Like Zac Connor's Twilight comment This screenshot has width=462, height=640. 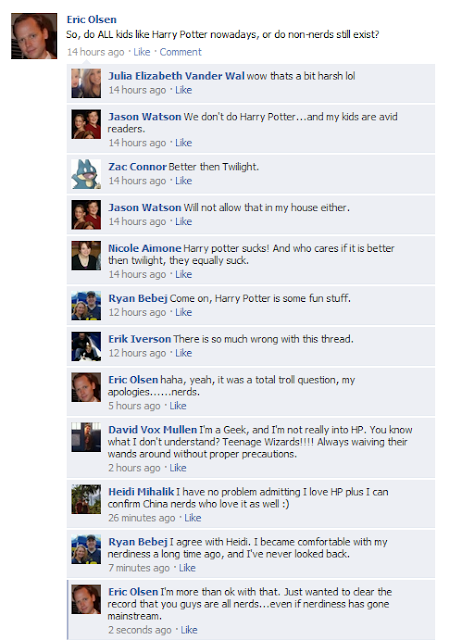pos(184,180)
